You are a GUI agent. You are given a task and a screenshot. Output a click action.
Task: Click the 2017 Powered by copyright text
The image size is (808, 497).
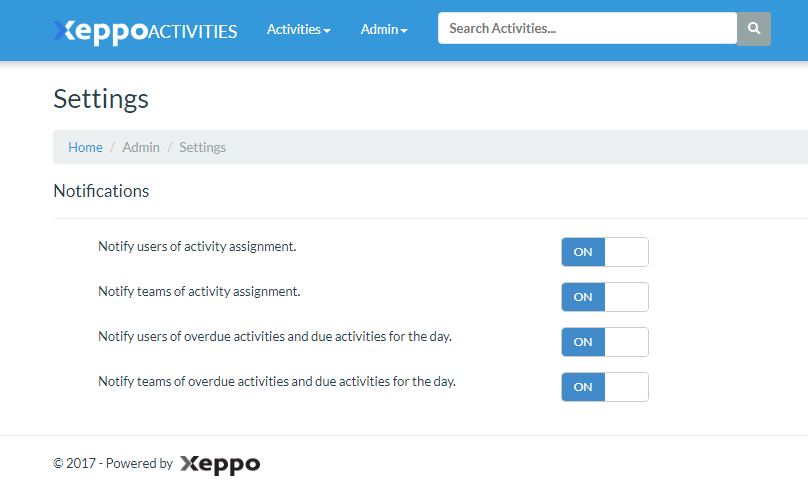[x=113, y=463]
